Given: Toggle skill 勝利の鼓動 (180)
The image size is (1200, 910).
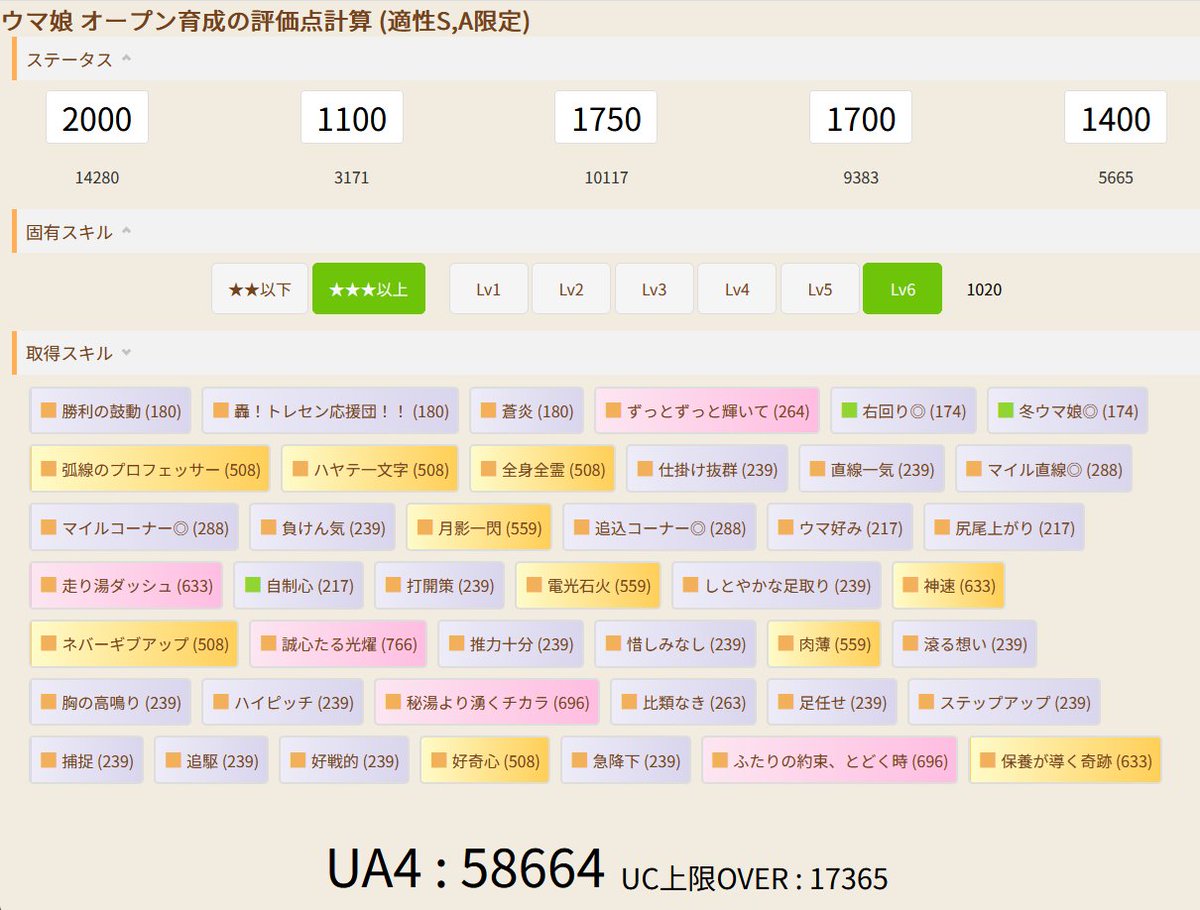Looking at the screenshot, I should click(111, 411).
